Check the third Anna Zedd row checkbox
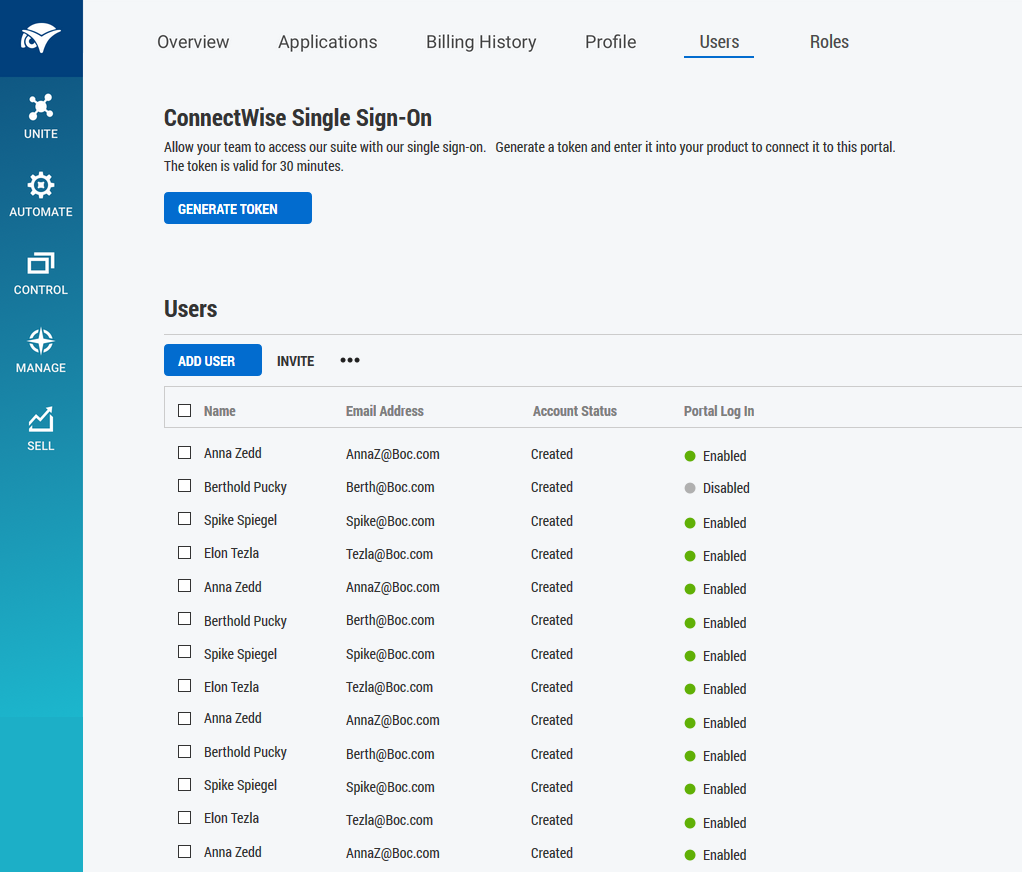1022x872 pixels. click(184, 718)
